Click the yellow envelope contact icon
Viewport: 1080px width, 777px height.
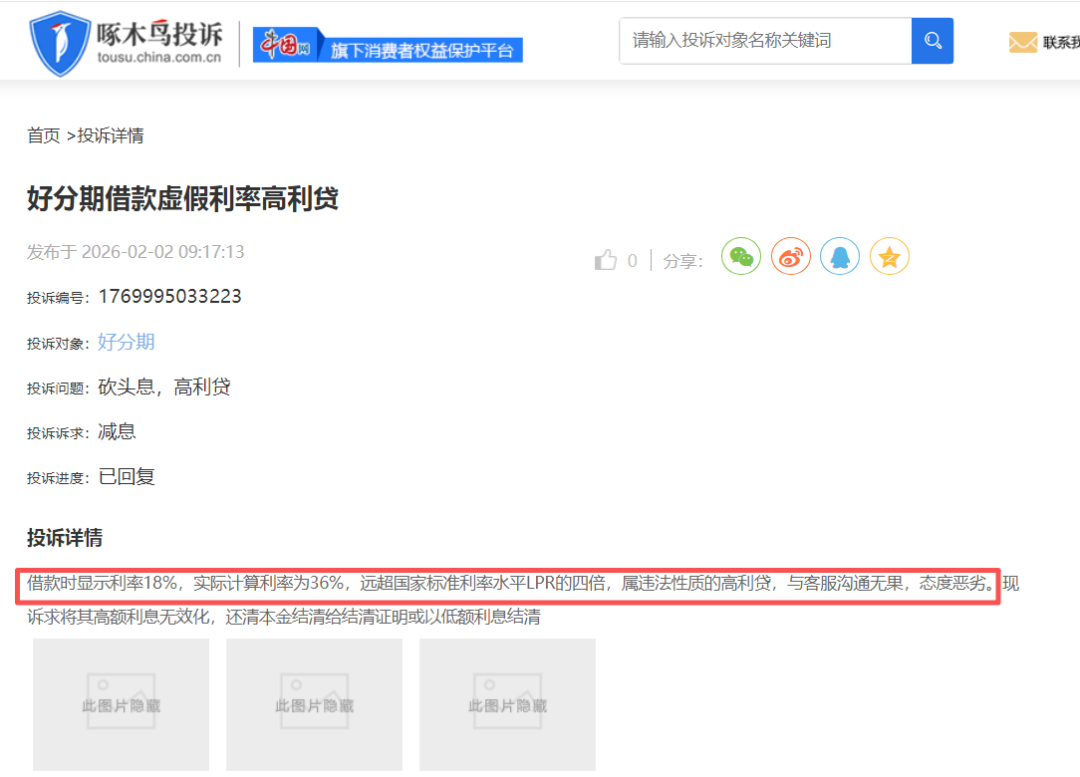pos(1022,42)
